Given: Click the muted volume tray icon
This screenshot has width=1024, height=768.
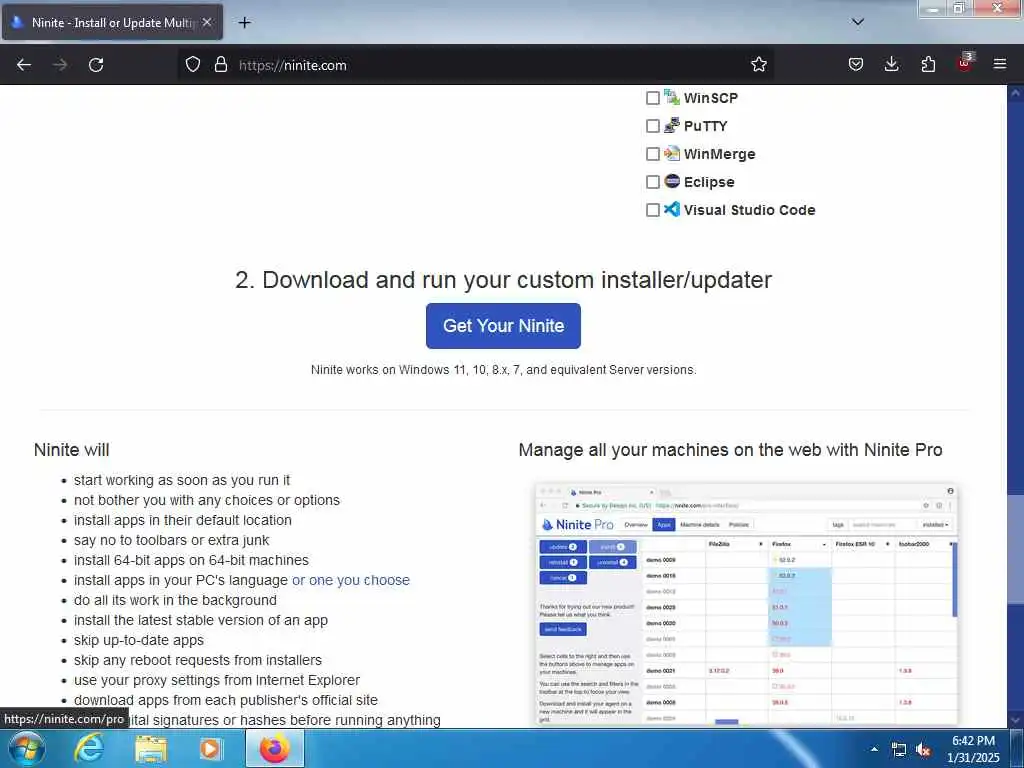Looking at the screenshot, I should click(923, 750).
